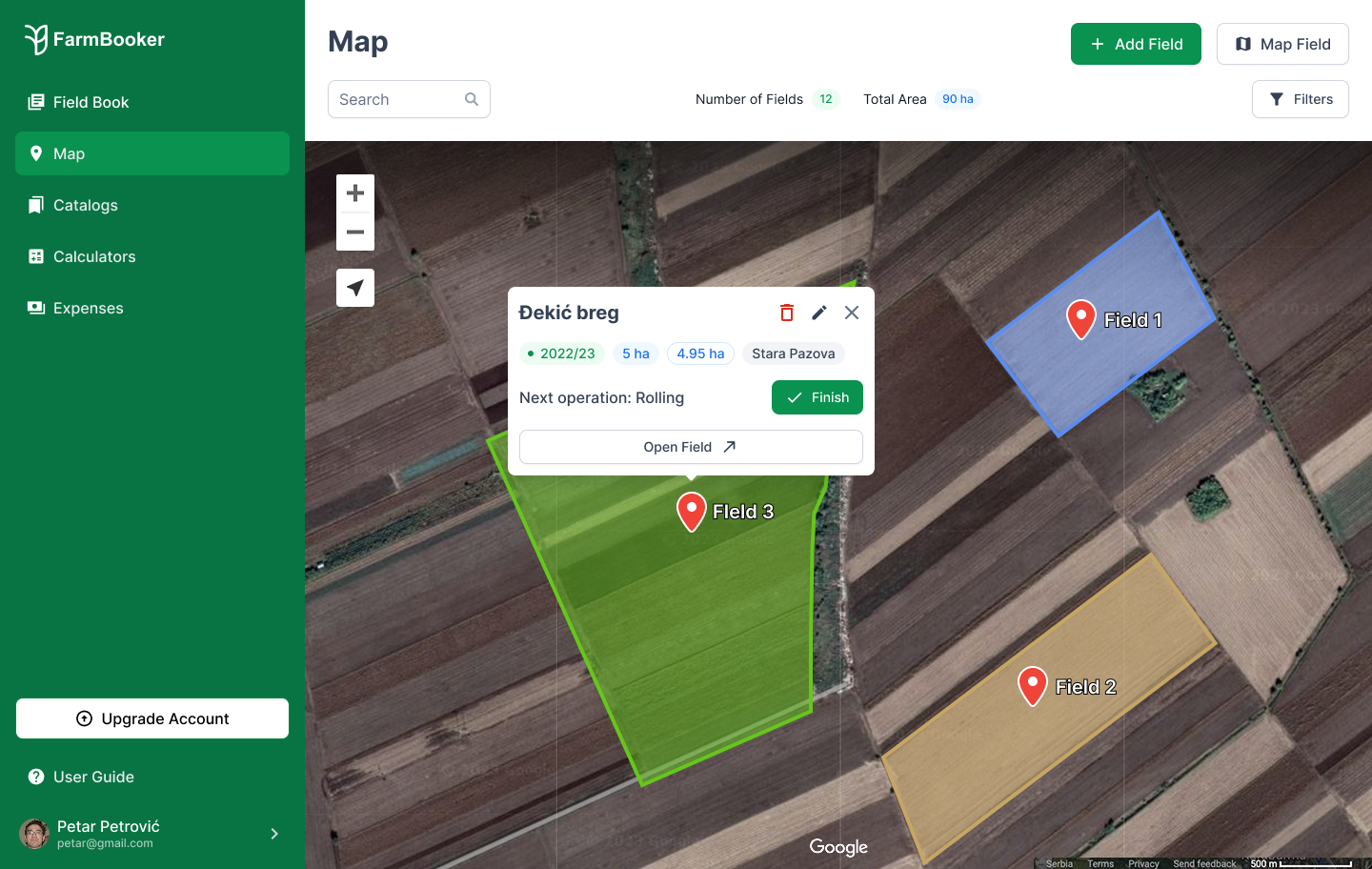Select the Field 2 map pin
This screenshot has height=869, width=1372.
(x=1033, y=685)
